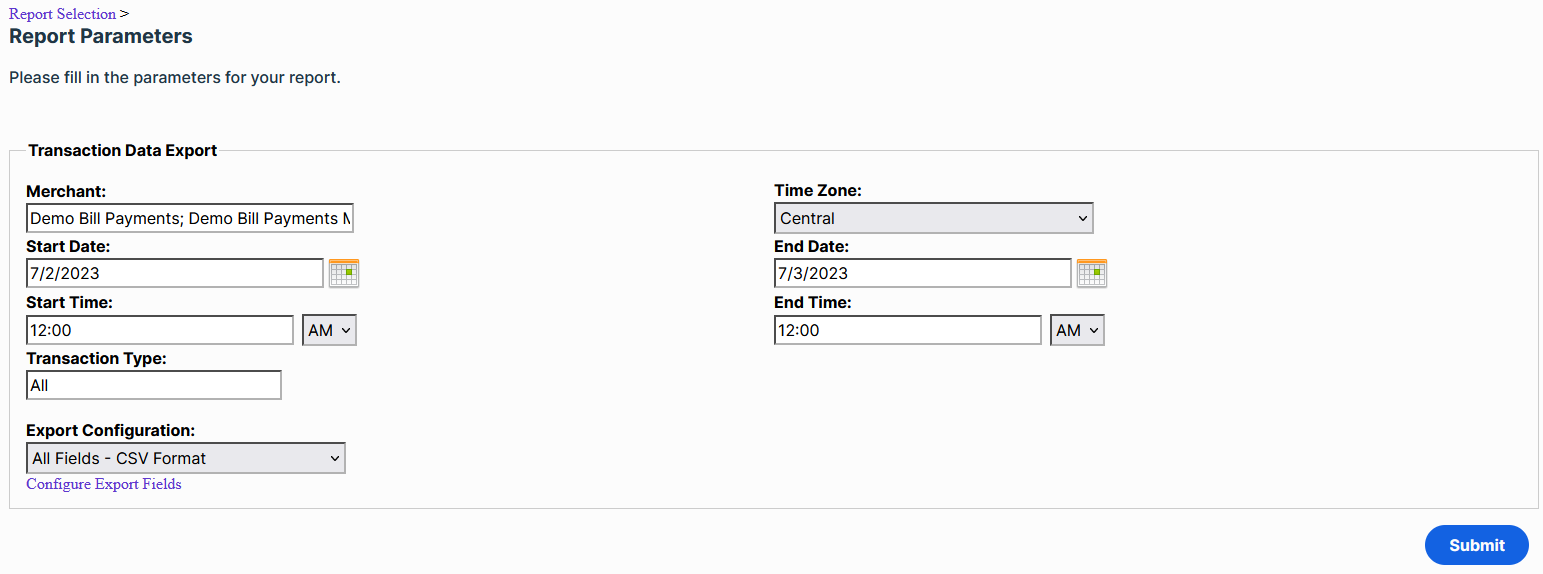Viewport: 1543px width, 574px height.
Task: Click the Report Parameters heading
Action: [x=101, y=37]
